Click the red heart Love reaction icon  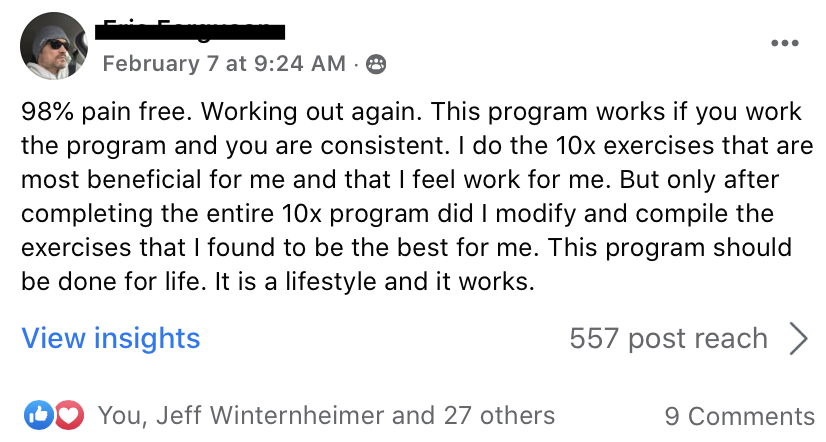click(x=69, y=415)
